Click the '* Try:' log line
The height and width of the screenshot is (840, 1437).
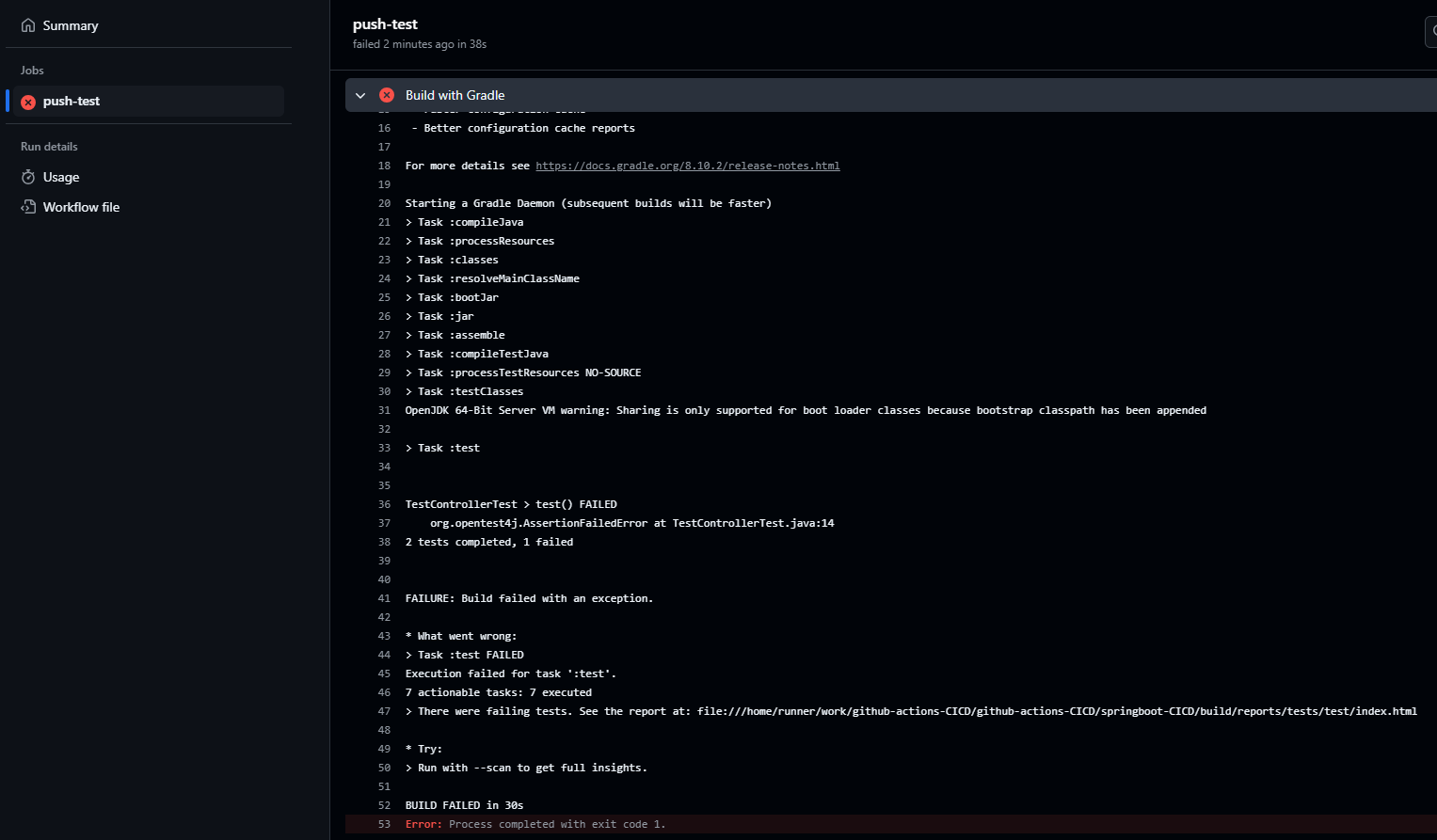tap(423, 749)
